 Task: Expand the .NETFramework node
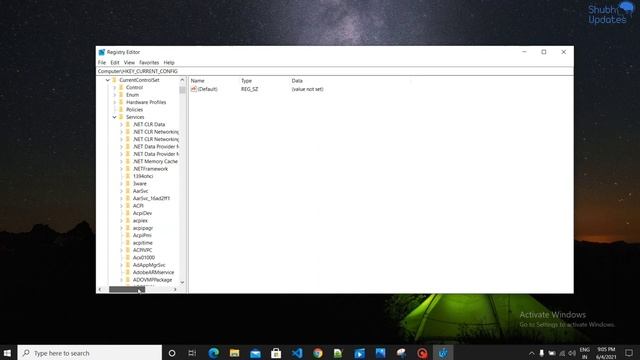(x=122, y=169)
